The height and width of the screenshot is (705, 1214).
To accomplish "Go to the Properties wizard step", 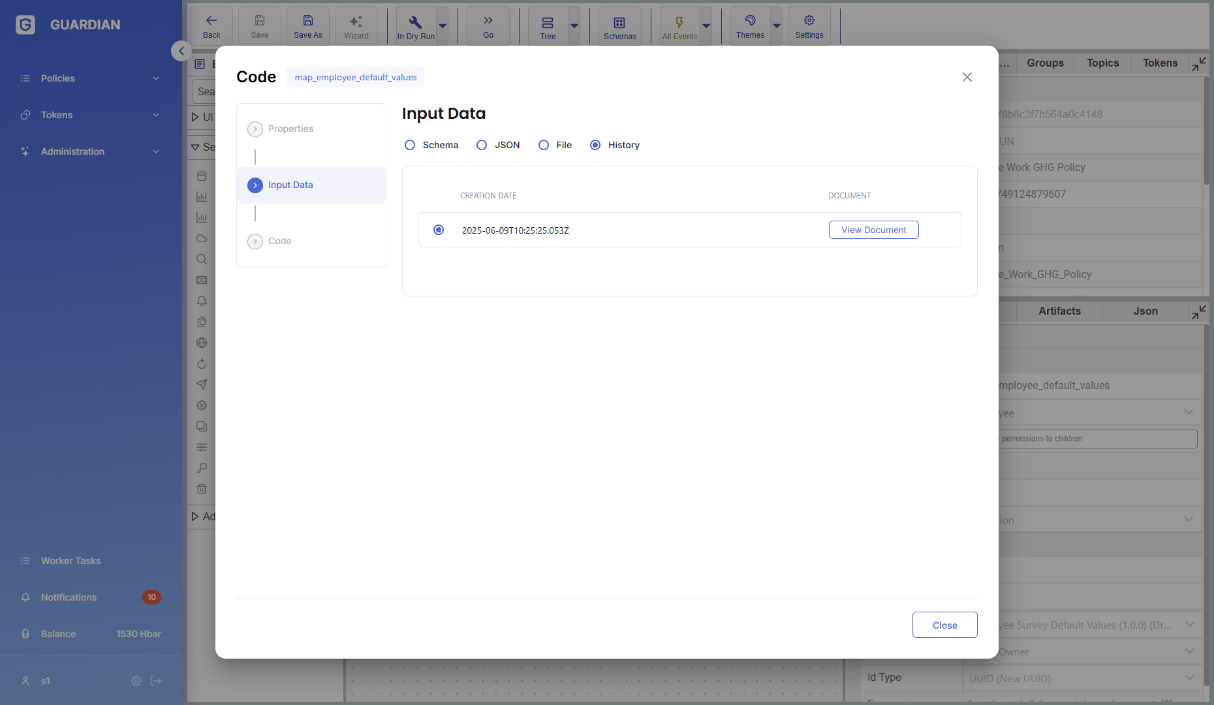I will (290, 129).
